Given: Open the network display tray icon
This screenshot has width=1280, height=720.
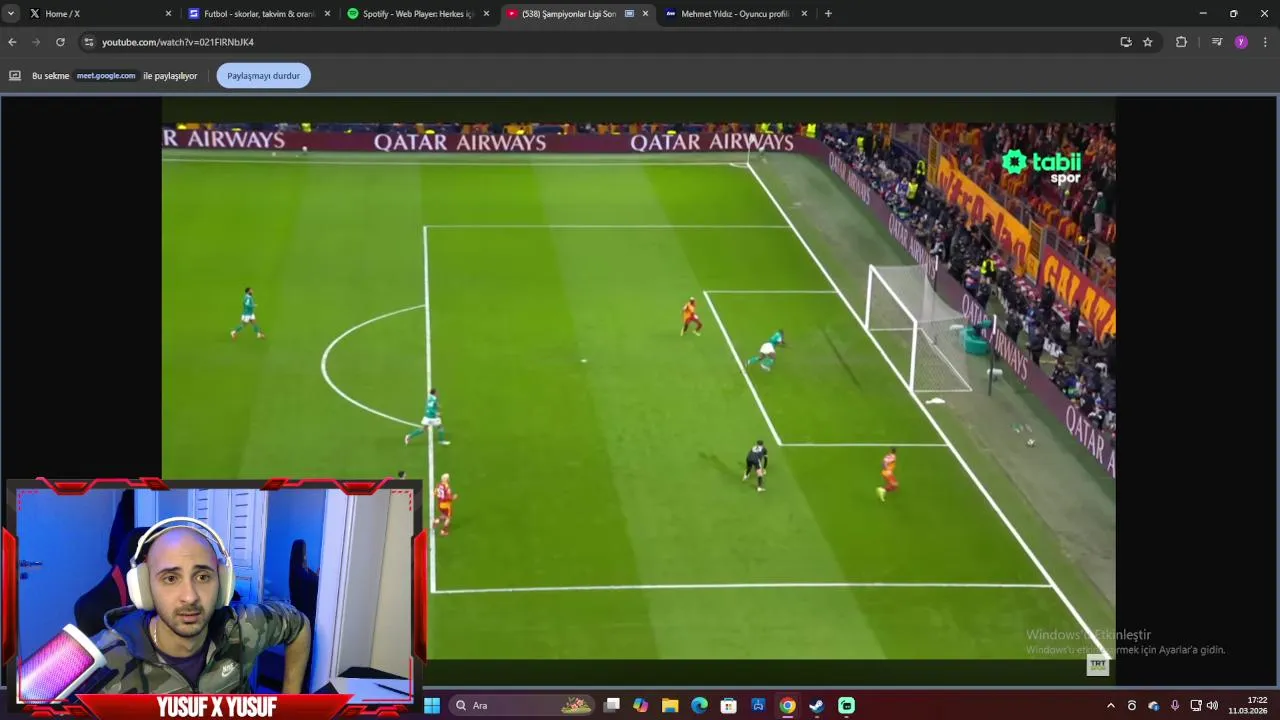Looking at the screenshot, I should tap(1195, 705).
